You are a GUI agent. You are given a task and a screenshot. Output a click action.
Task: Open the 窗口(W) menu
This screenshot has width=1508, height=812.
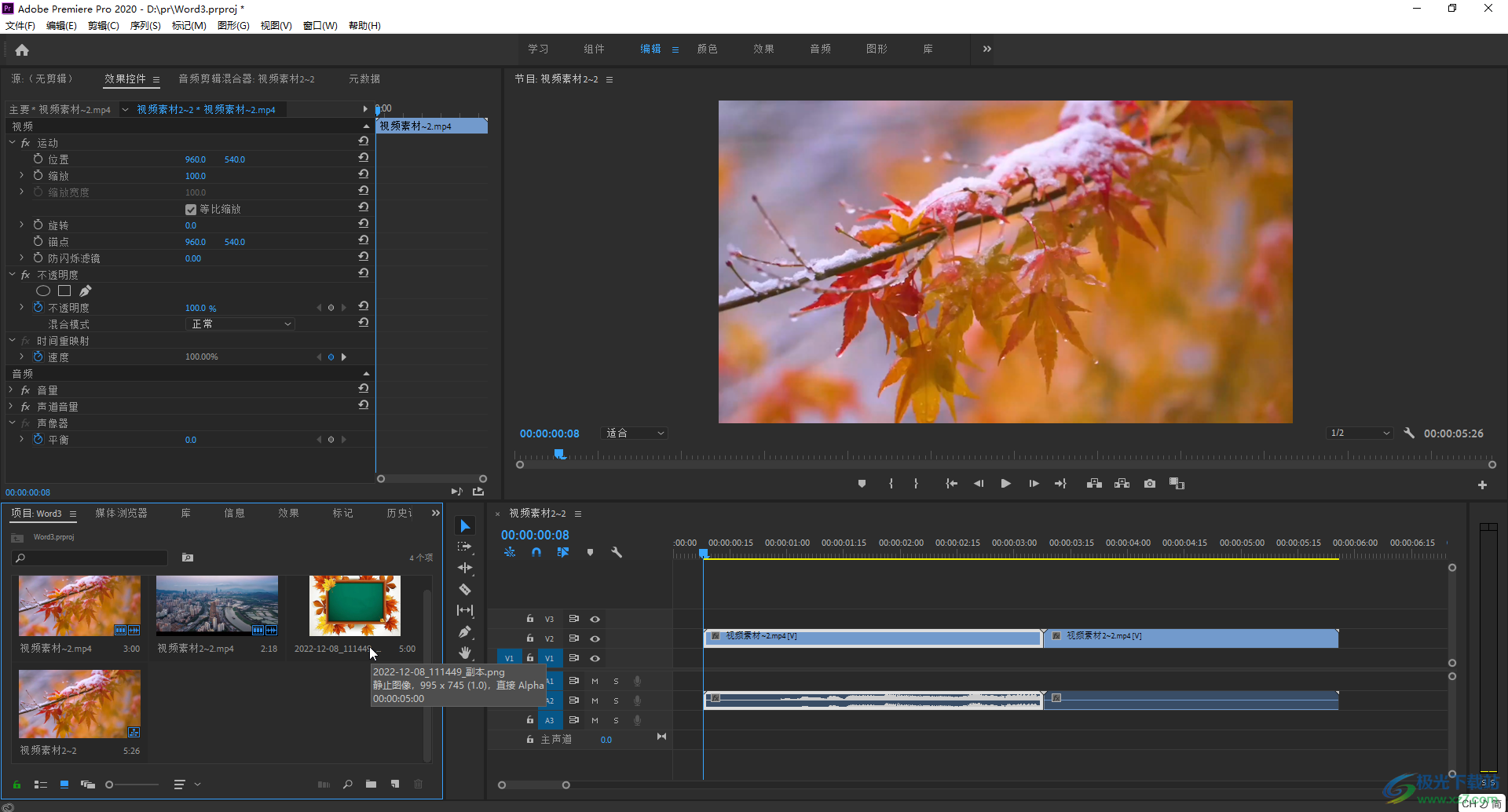[x=320, y=25]
